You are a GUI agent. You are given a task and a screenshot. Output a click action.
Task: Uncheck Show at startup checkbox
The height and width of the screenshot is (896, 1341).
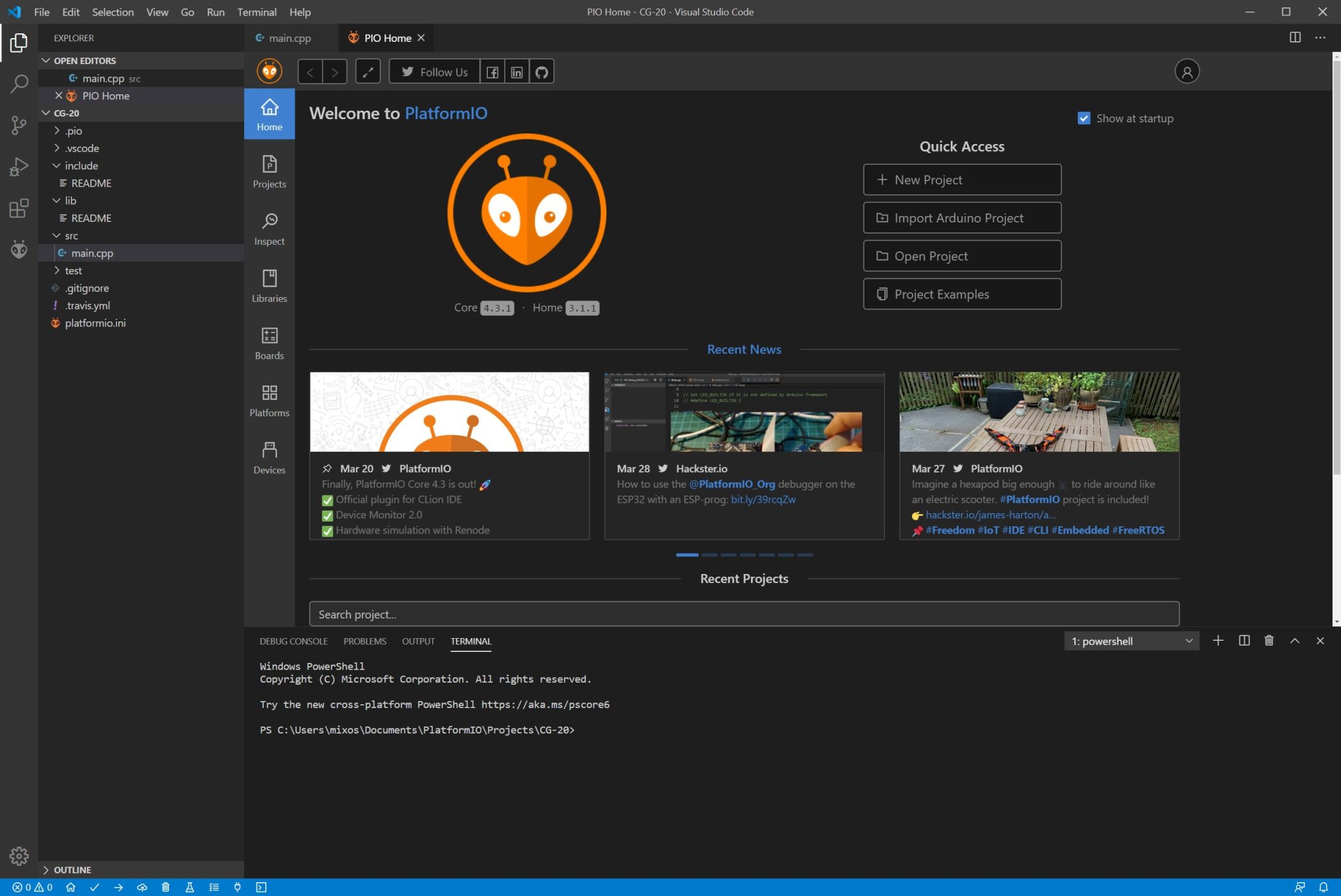[1084, 118]
